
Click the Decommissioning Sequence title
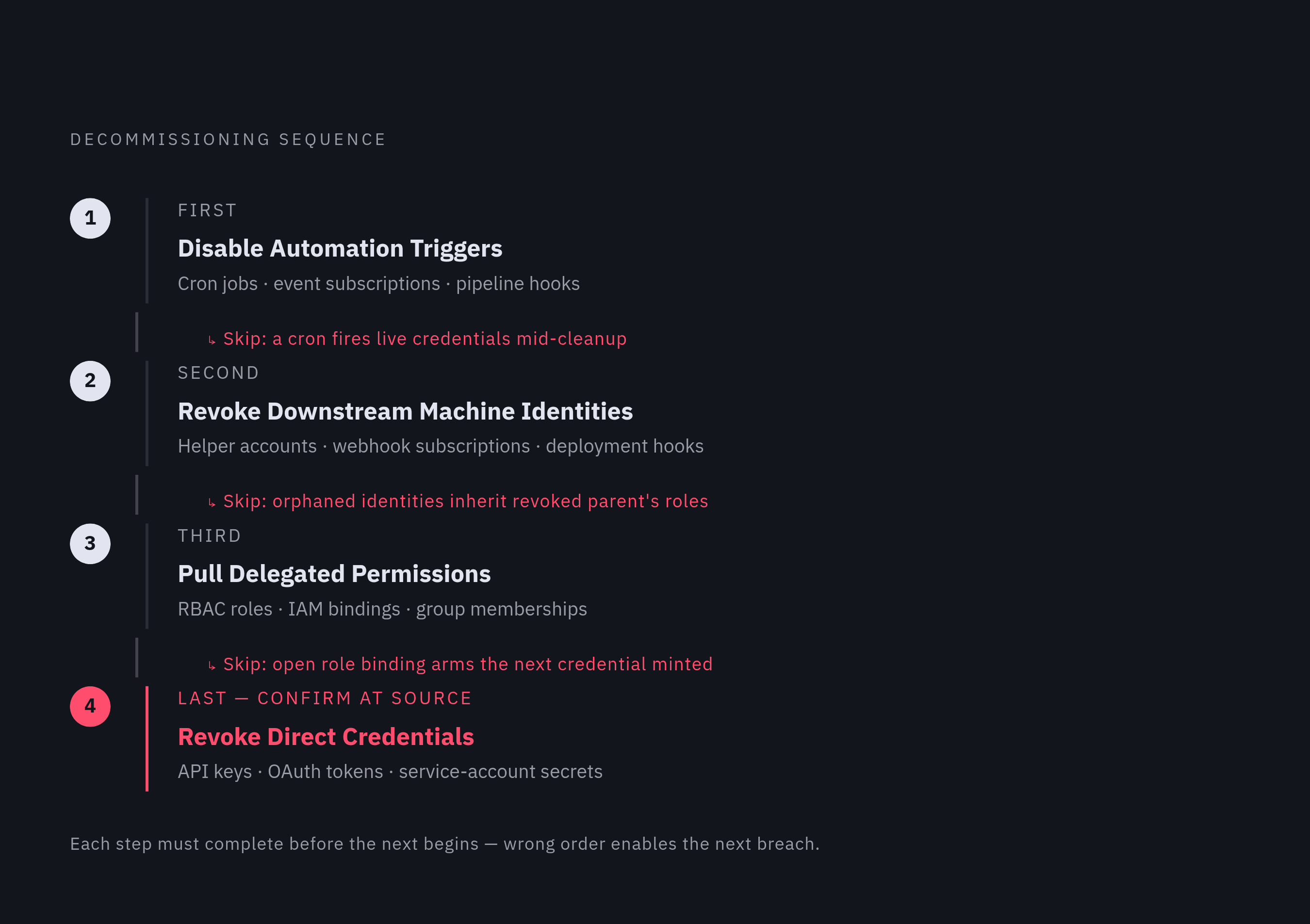(228, 140)
